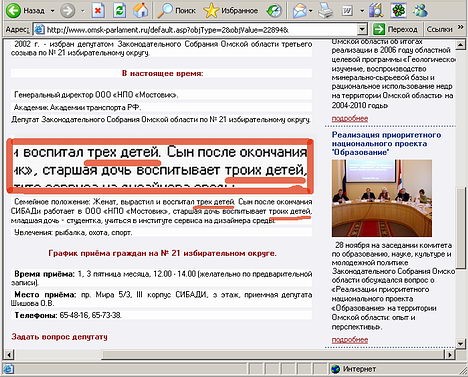Open the Ссылки links toolbar
Image resolution: width=468 pixels, height=377 pixels.
click(440, 30)
